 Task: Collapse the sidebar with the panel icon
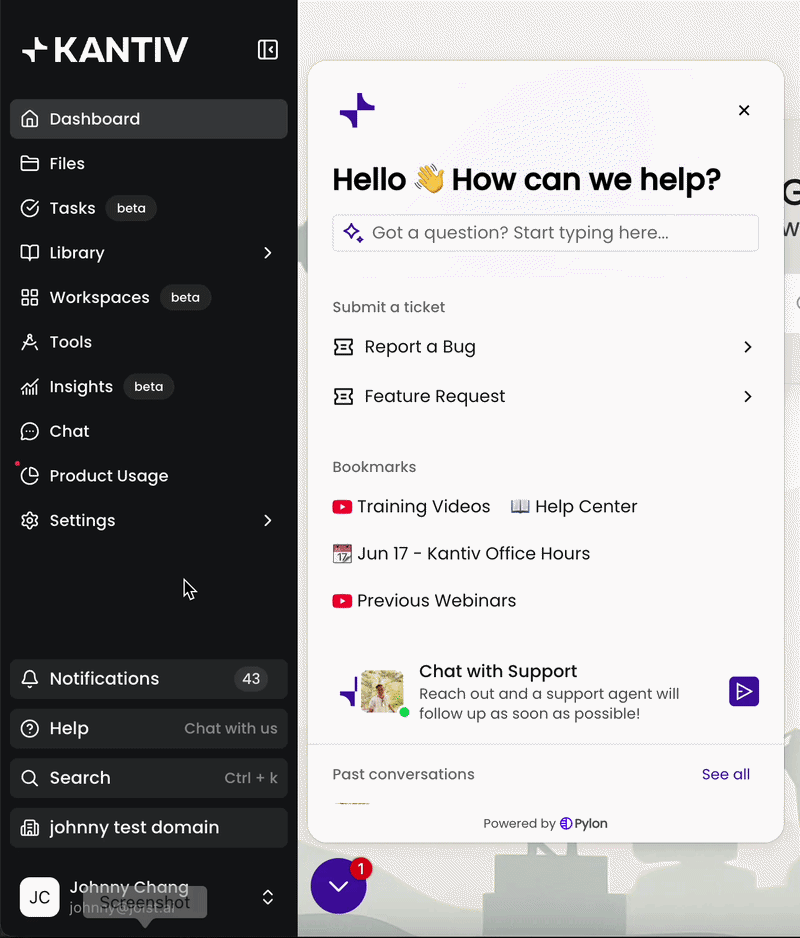point(267,50)
